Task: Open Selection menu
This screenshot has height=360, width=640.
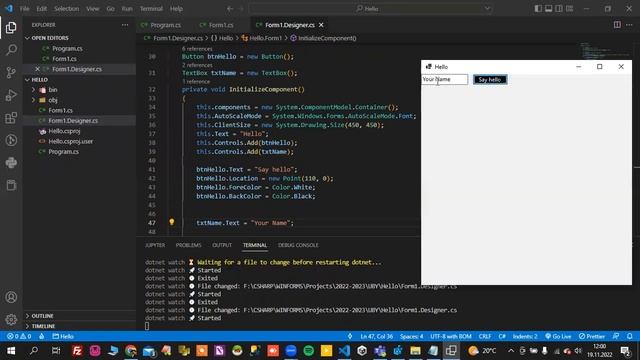Action: pyautogui.click(x=66, y=9)
